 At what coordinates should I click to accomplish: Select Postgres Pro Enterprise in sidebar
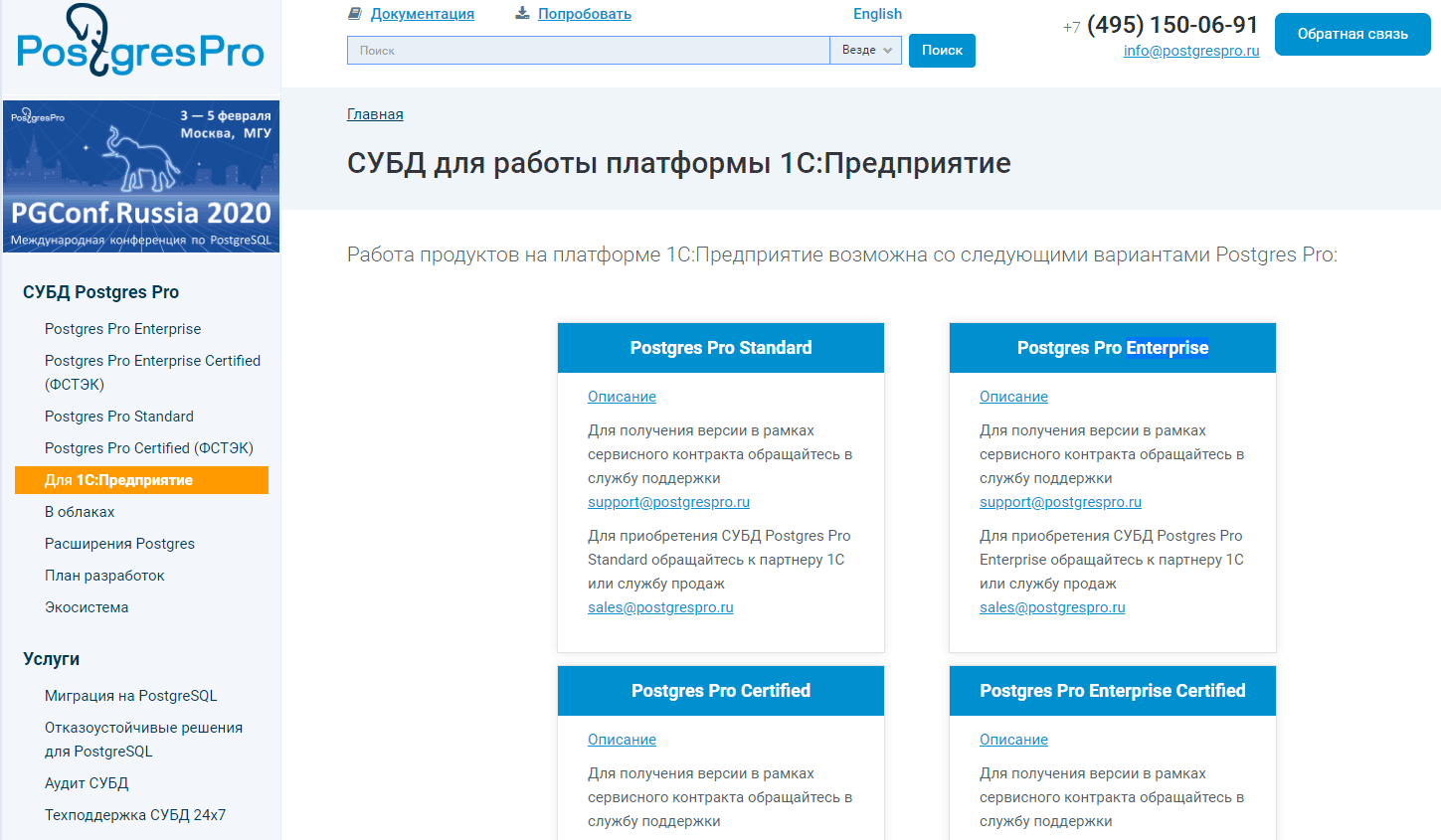point(122,329)
